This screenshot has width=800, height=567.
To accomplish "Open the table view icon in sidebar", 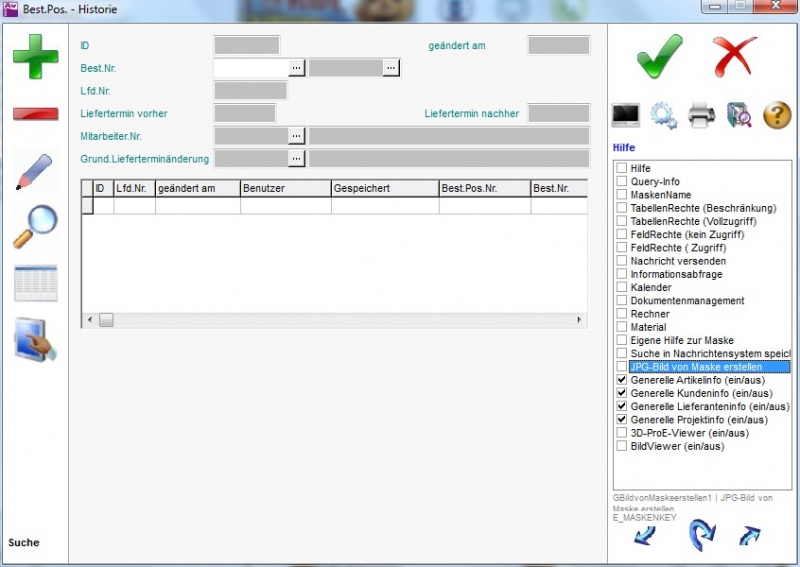I will point(35,284).
